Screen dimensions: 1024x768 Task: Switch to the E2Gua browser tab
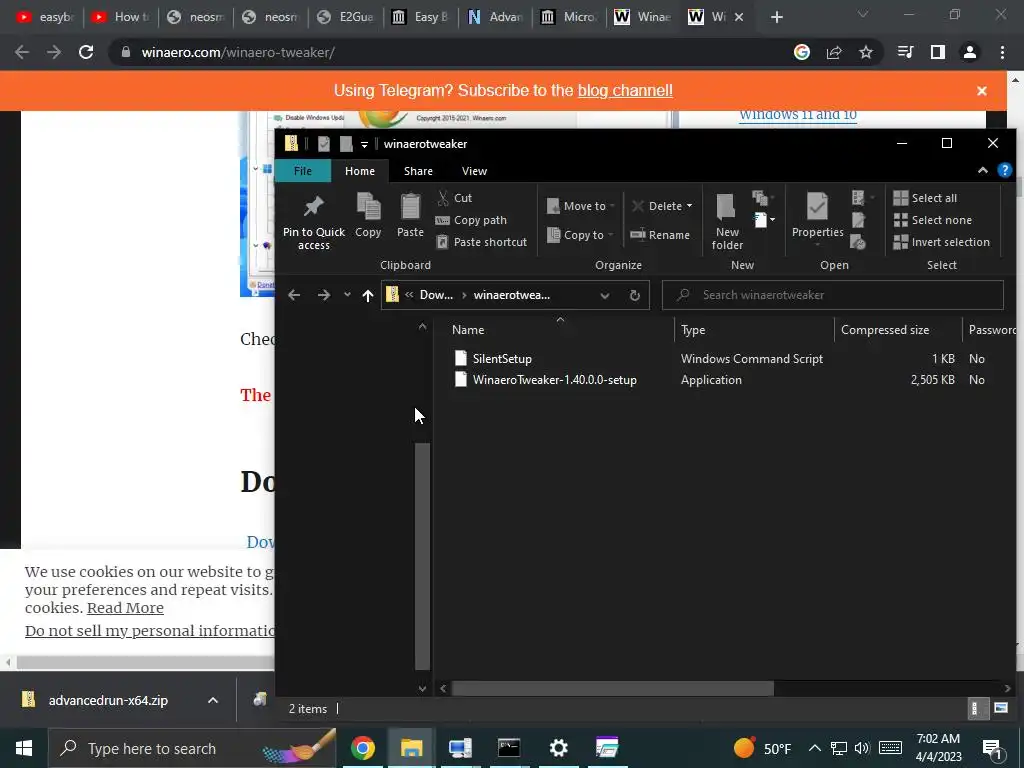(x=345, y=17)
